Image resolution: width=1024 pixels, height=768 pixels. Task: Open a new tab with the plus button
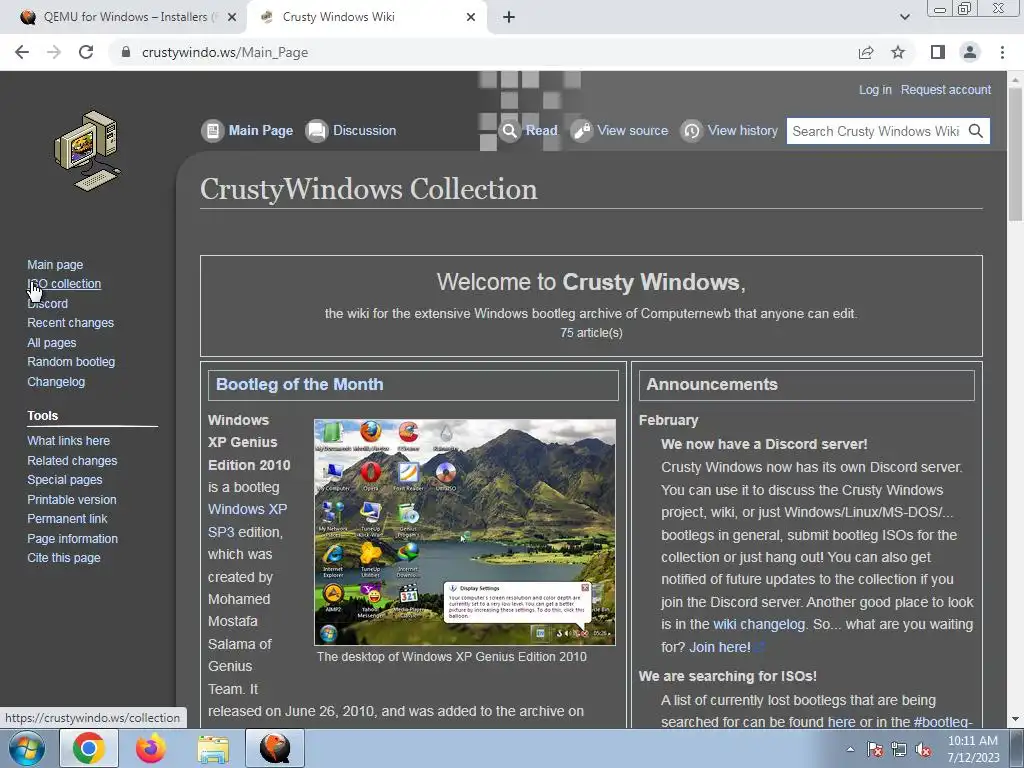(x=509, y=17)
